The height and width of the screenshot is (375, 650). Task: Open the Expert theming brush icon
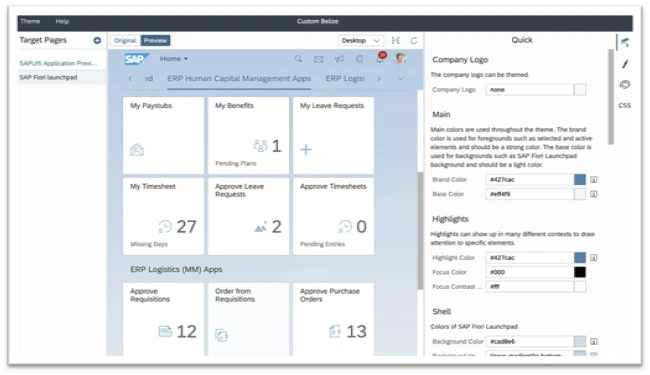pyautogui.click(x=625, y=63)
